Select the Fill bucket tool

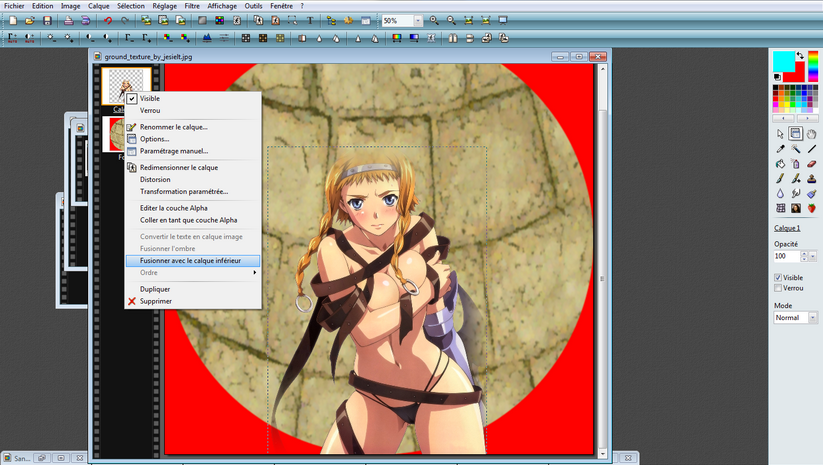tap(780, 164)
